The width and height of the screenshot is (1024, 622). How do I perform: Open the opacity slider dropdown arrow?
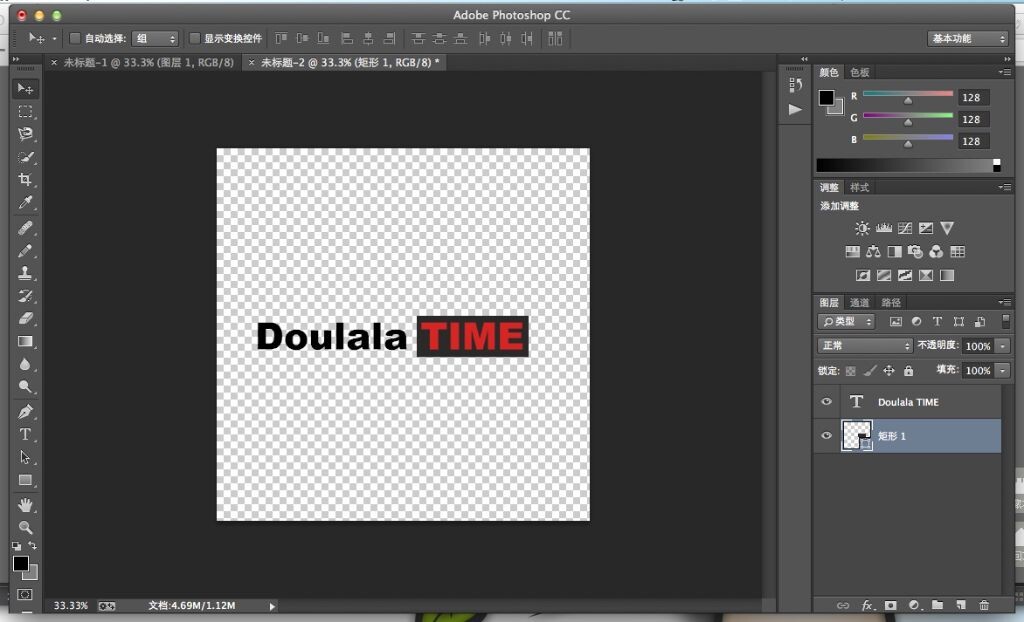[x=1002, y=346]
